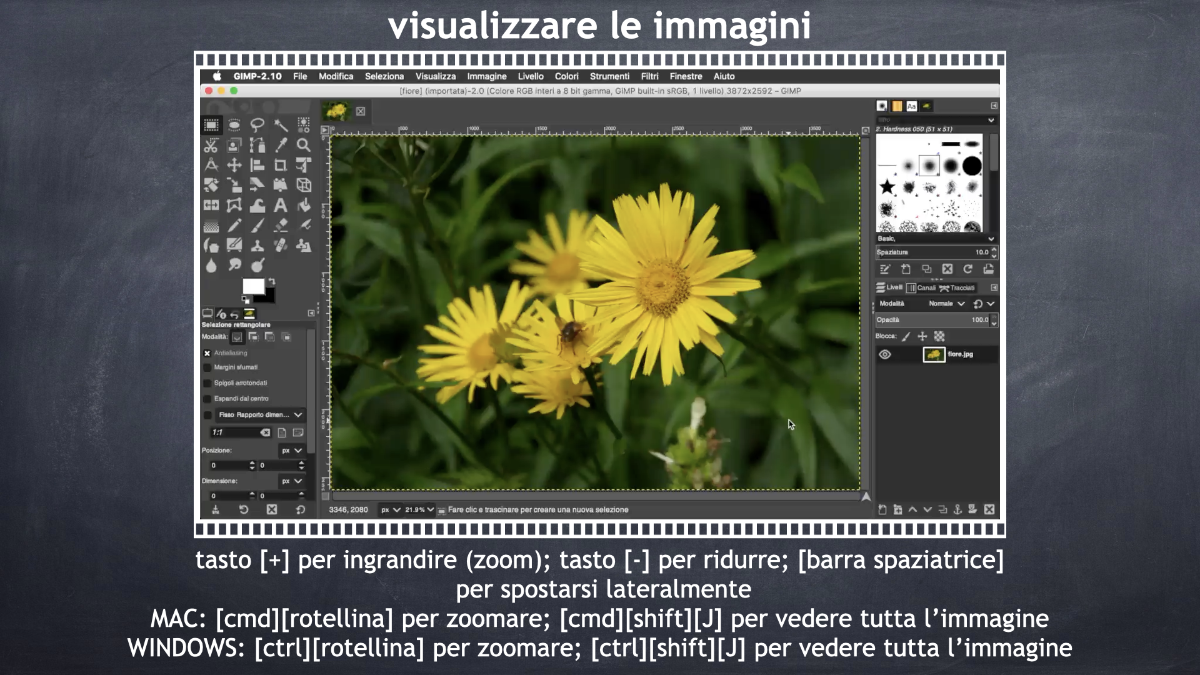
Task: Click the fiore.jpg layer thumbnail
Action: coord(934,354)
